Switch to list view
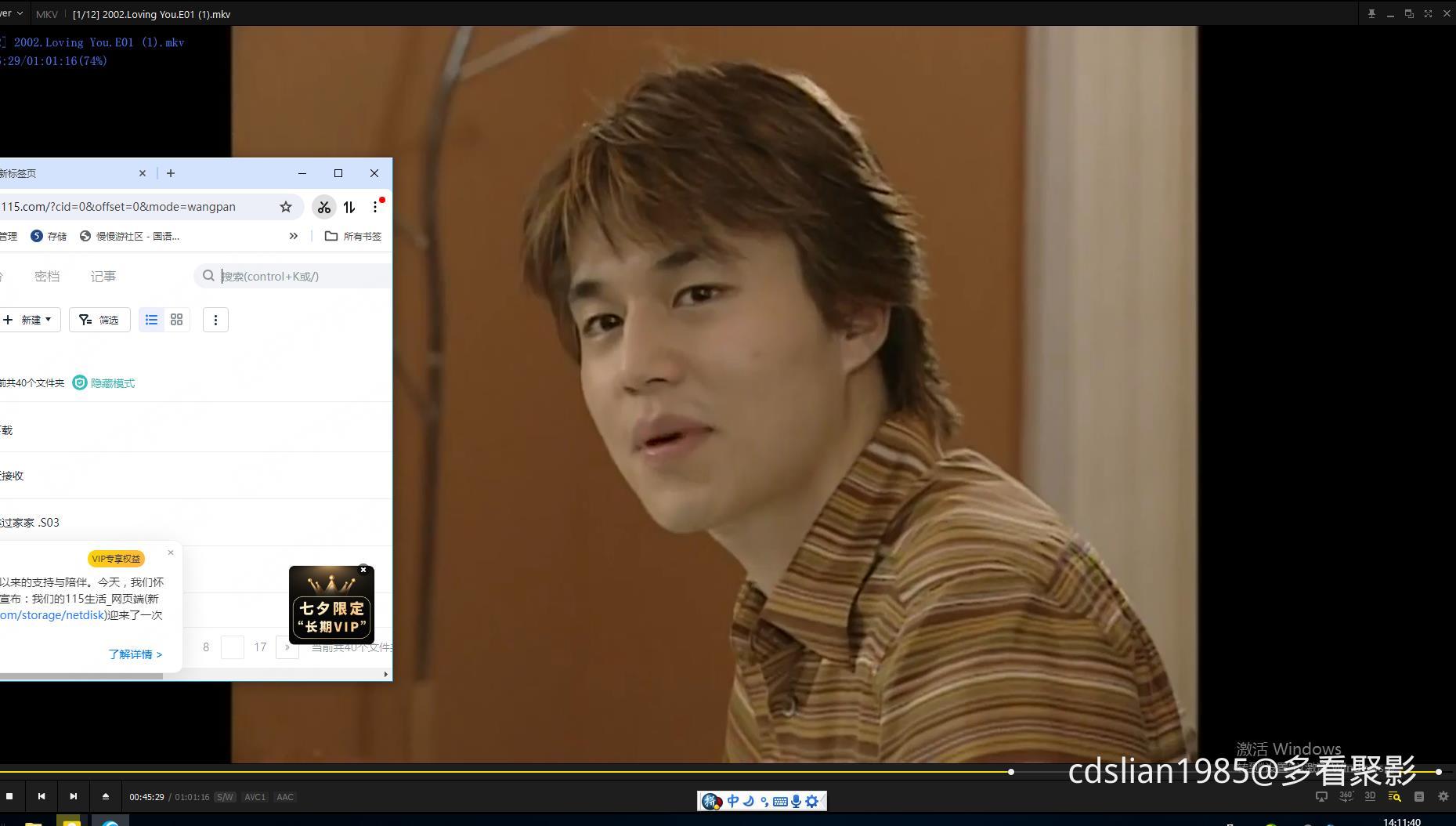Viewport: 1456px width, 826px height. pos(151,320)
